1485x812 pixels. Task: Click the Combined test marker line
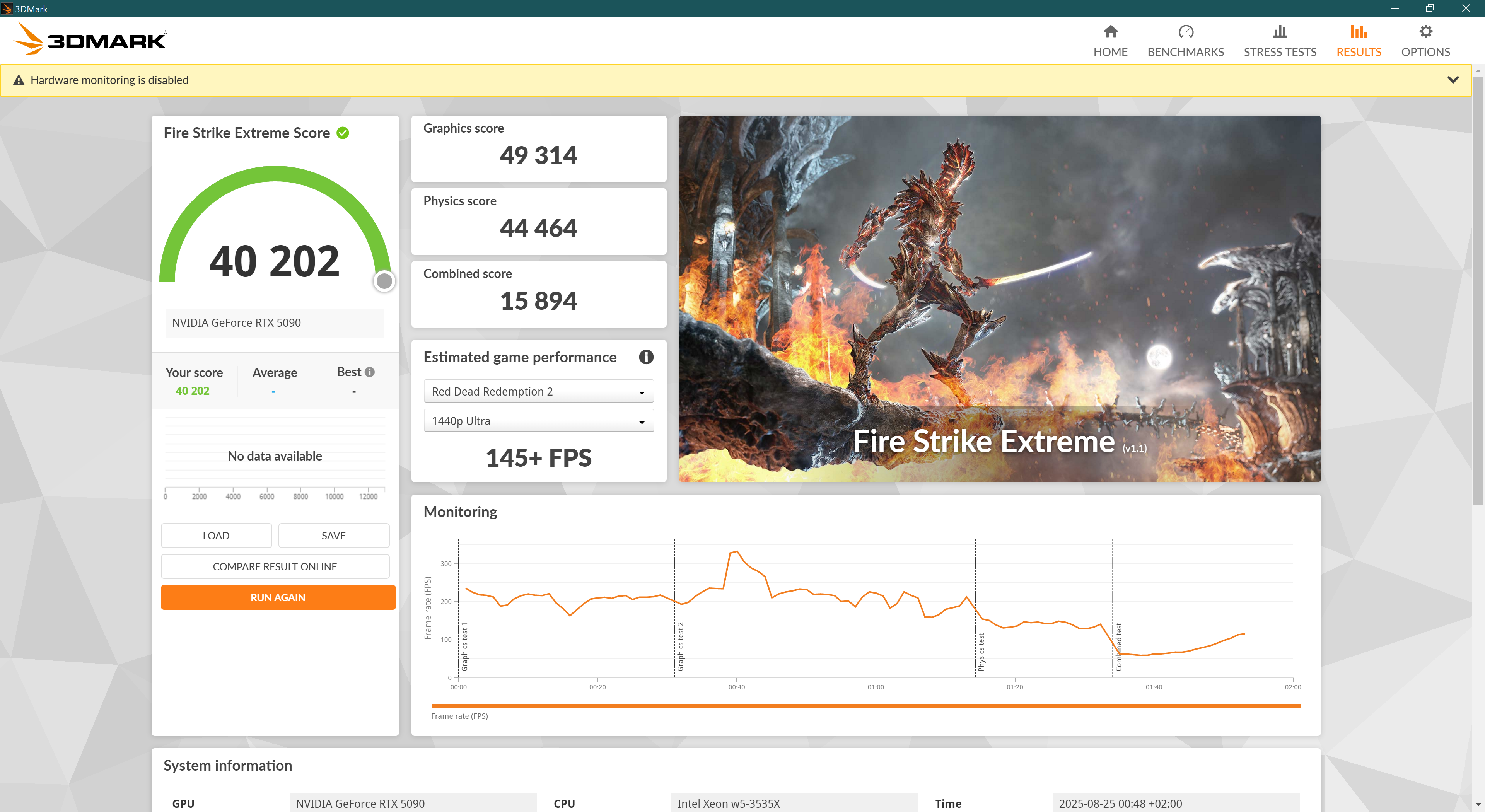click(x=1113, y=608)
